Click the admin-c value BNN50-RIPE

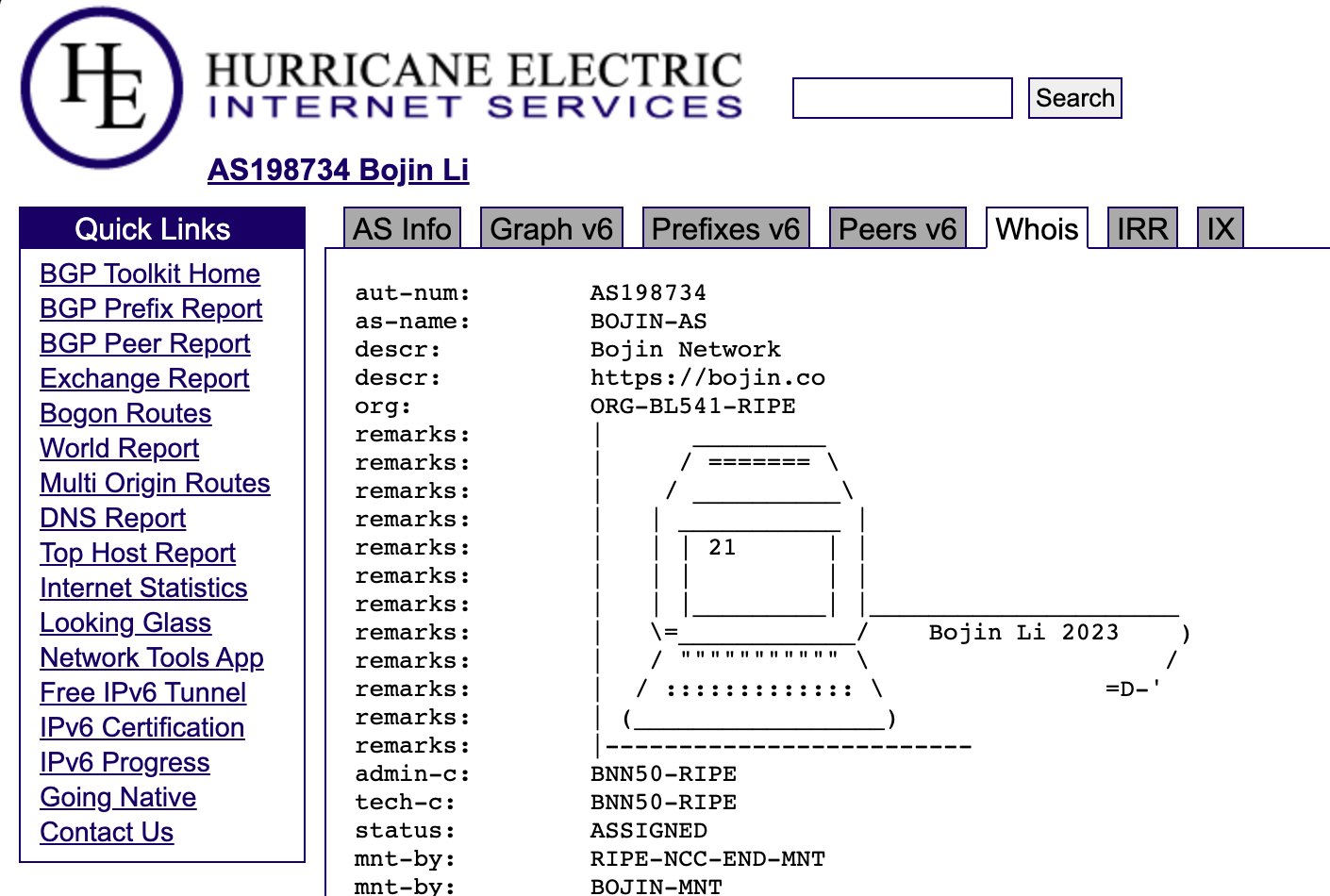[663, 773]
